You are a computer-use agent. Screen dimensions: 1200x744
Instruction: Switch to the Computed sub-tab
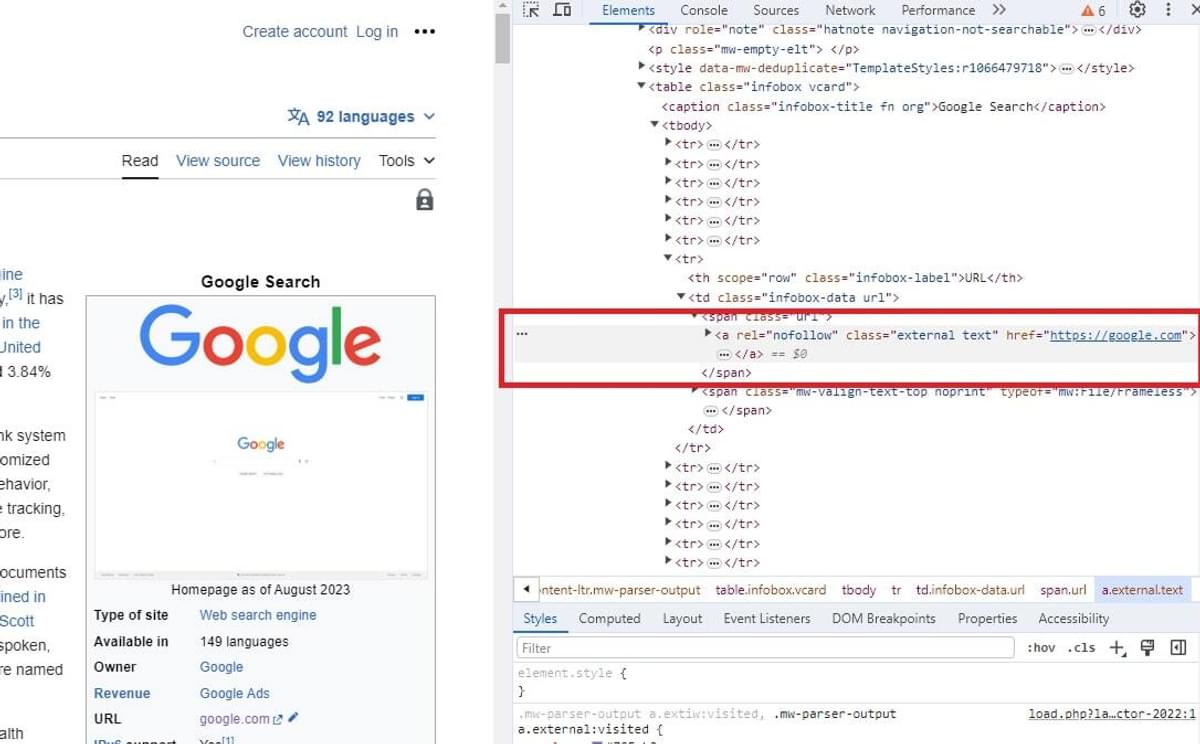pos(609,618)
